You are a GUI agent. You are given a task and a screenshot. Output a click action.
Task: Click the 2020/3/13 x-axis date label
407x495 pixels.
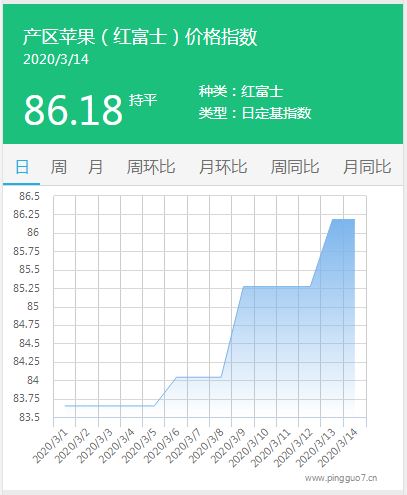pyautogui.click(x=316, y=448)
